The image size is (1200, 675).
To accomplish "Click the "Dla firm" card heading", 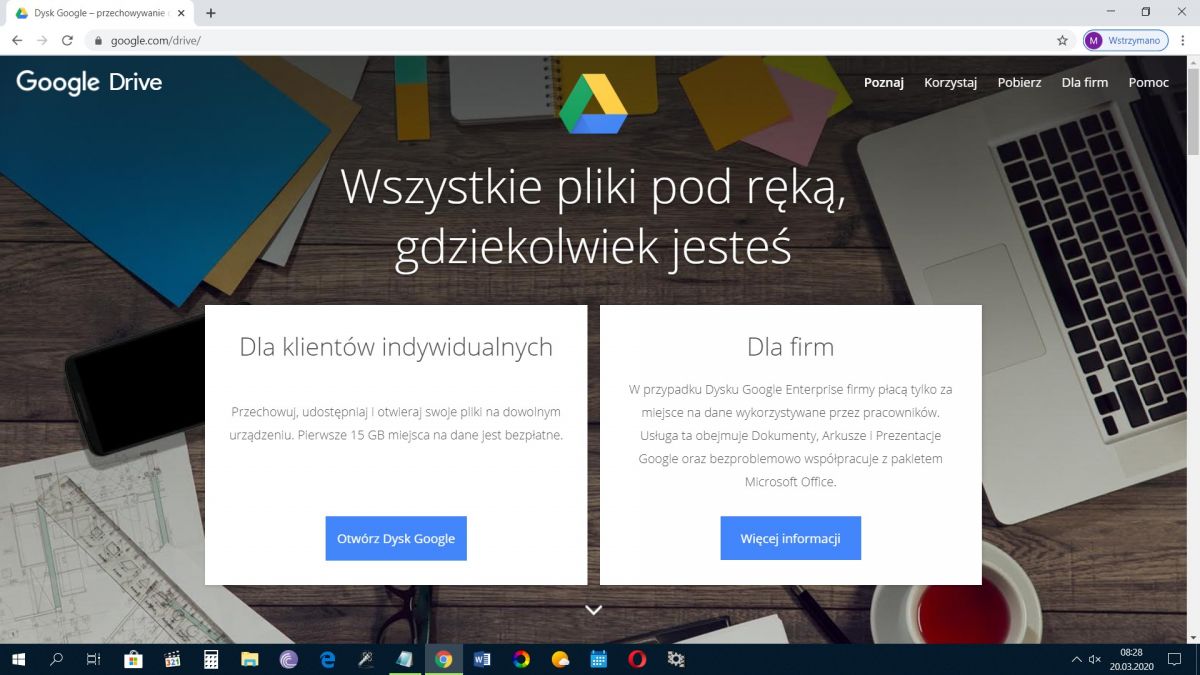I will 790,347.
